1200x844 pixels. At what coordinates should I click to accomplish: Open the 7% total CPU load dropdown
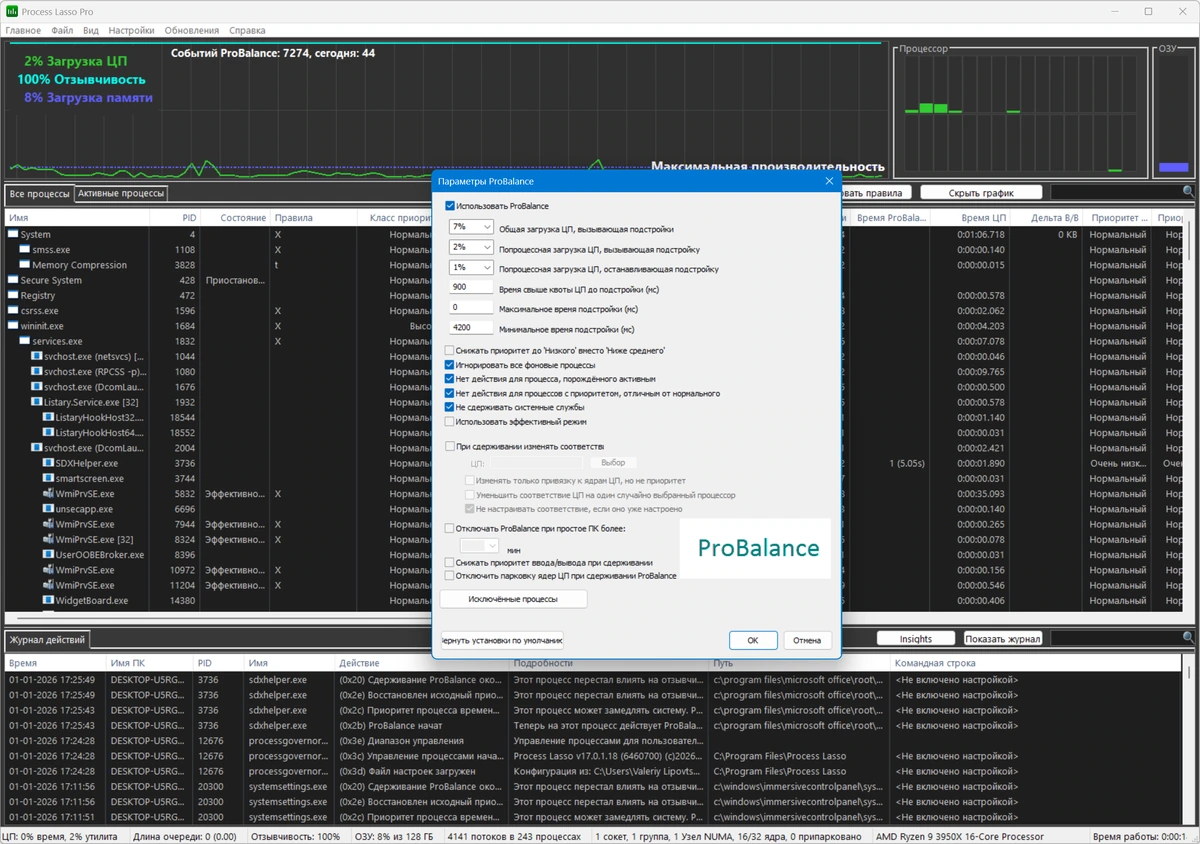point(471,227)
